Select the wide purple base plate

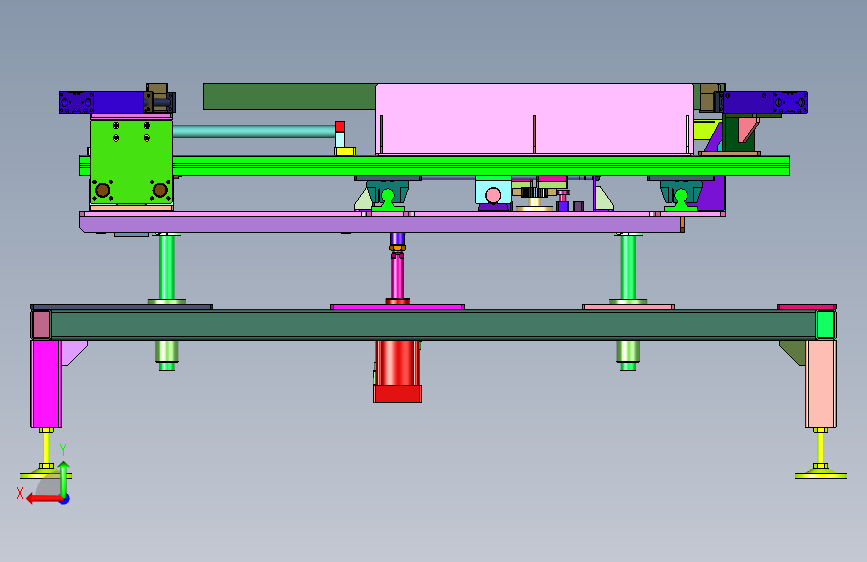[382, 224]
